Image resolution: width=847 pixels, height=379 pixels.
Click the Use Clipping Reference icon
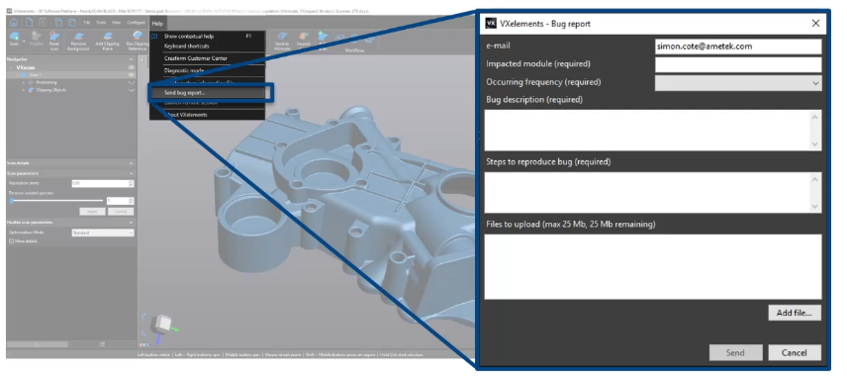(137, 40)
